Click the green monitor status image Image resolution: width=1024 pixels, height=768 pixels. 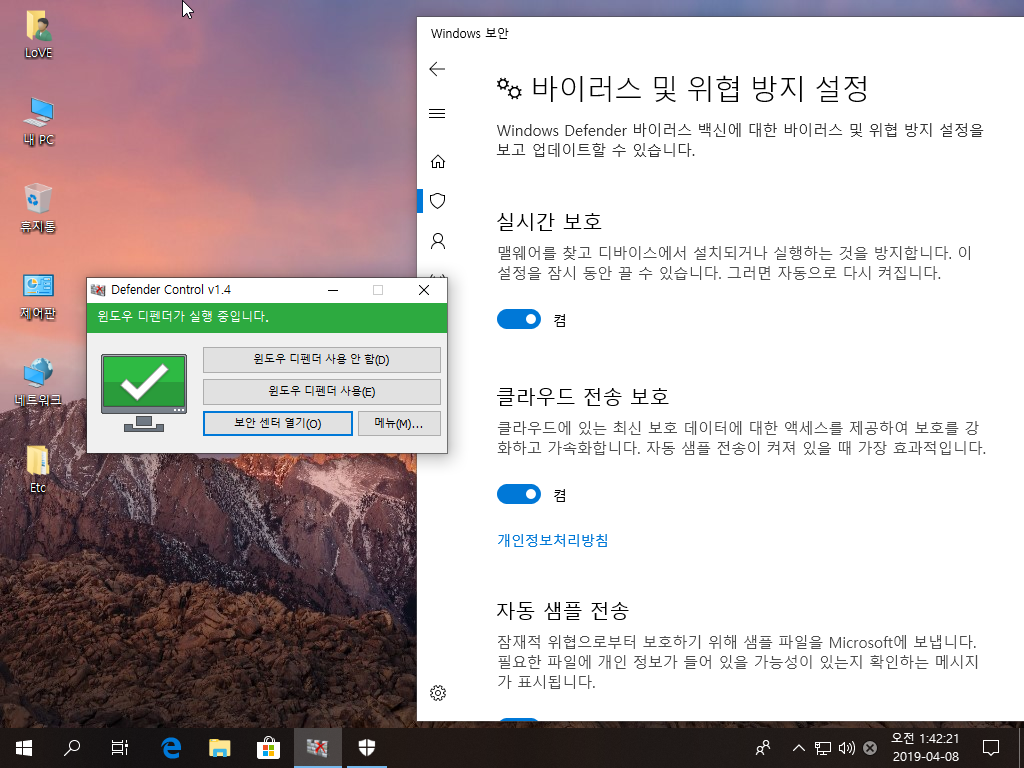(x=144, y=392)
